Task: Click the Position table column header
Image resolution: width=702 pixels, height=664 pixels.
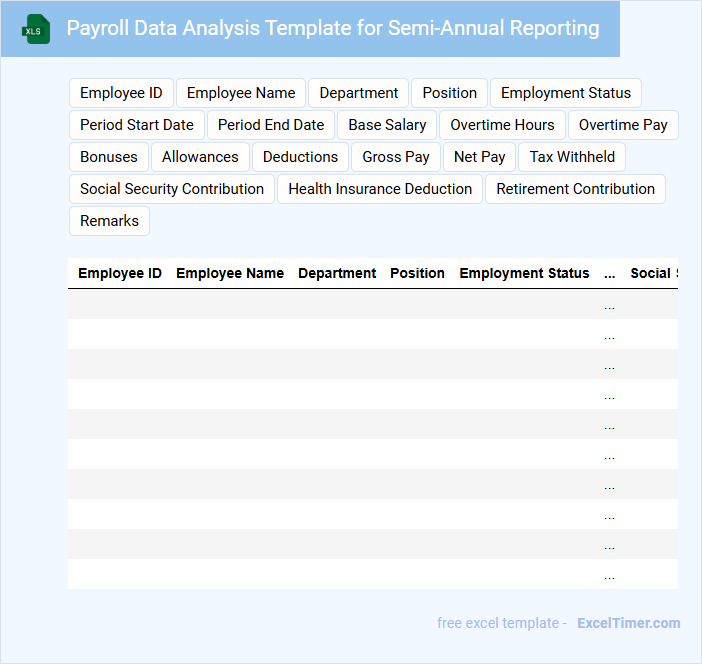Action: tap(417, 273)
